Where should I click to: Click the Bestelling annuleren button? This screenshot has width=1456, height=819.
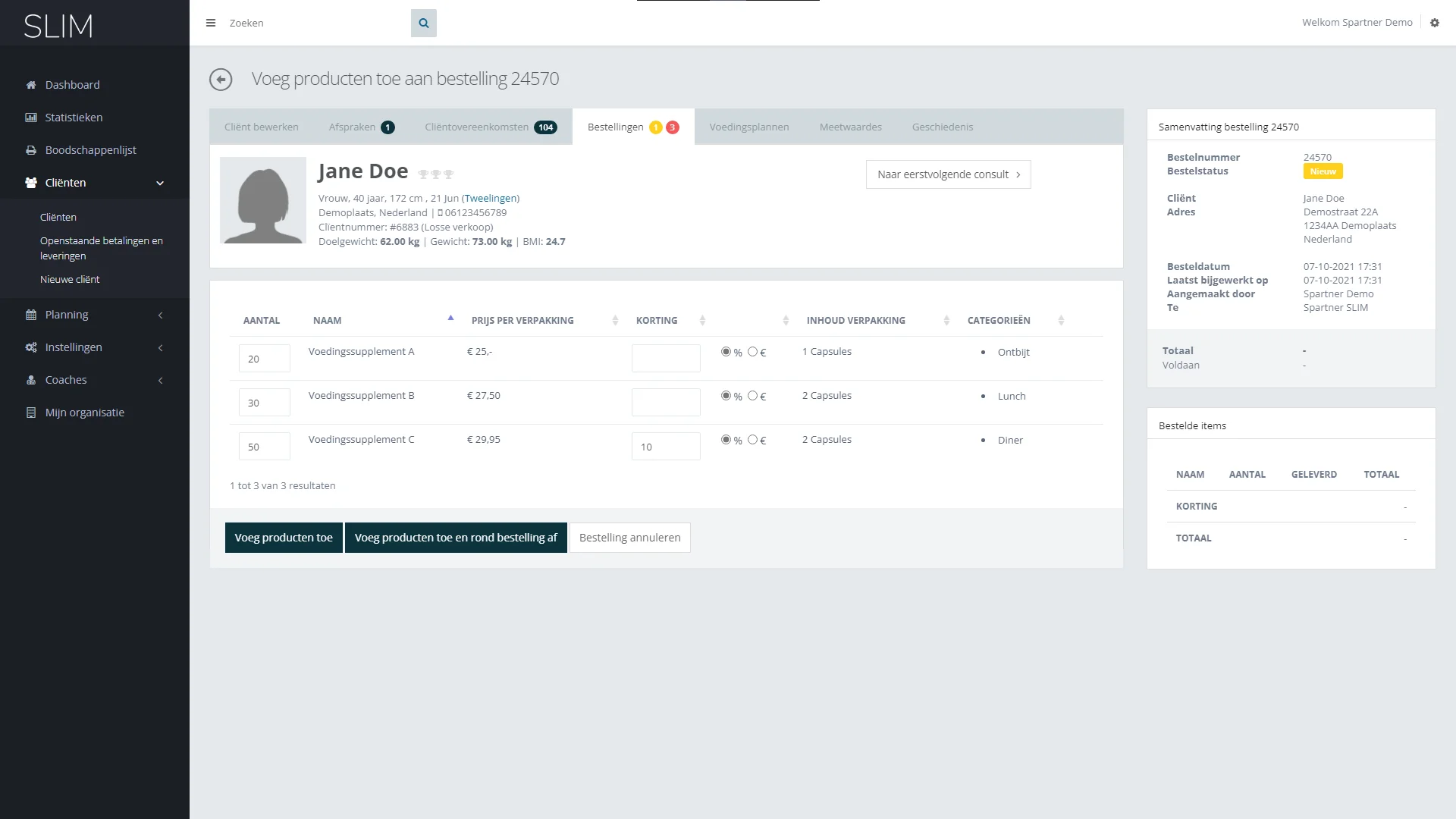[629, 538]
